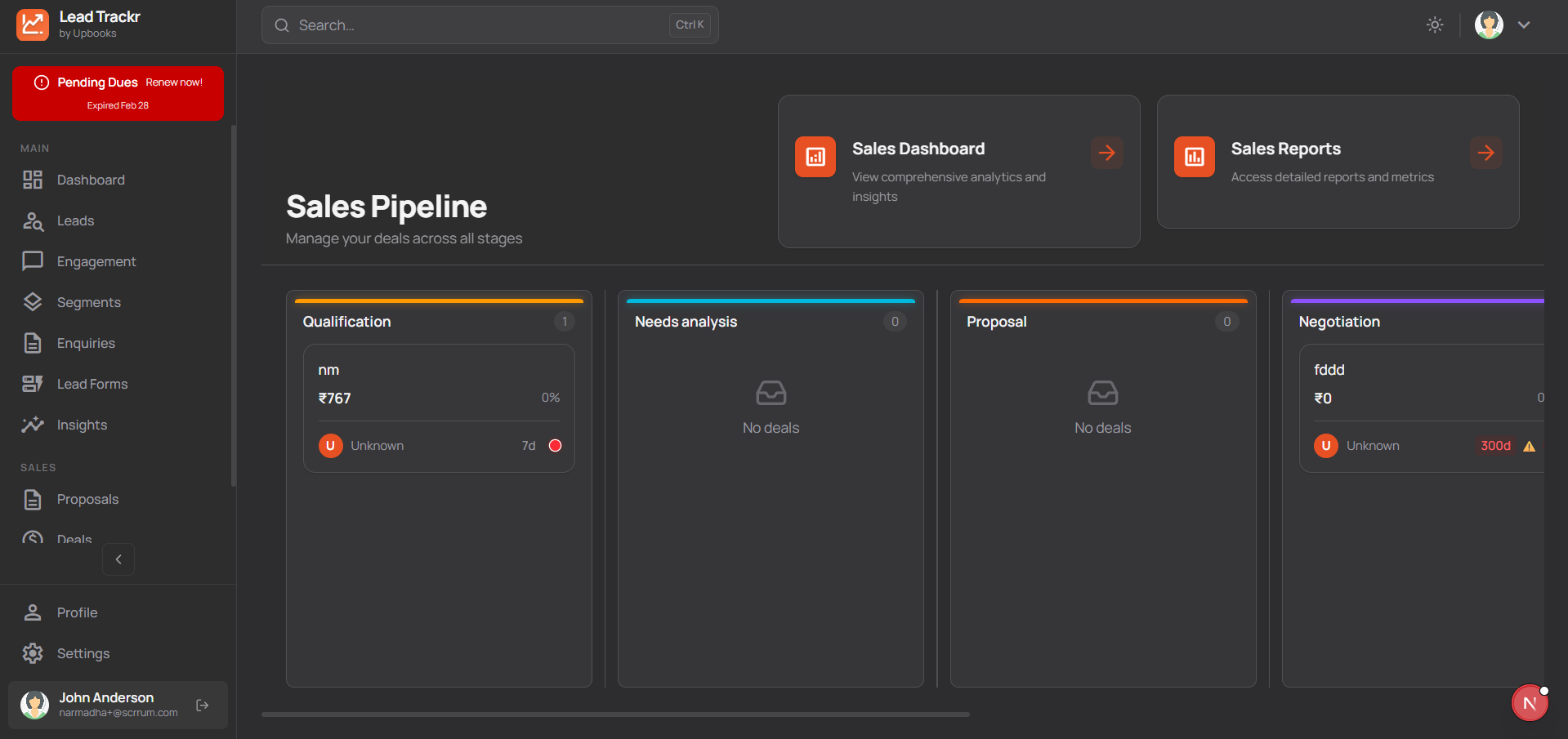Open the Proposals section under Sales
The width and height of the screenshot is (1568, 739).
(x=87, y=499)
